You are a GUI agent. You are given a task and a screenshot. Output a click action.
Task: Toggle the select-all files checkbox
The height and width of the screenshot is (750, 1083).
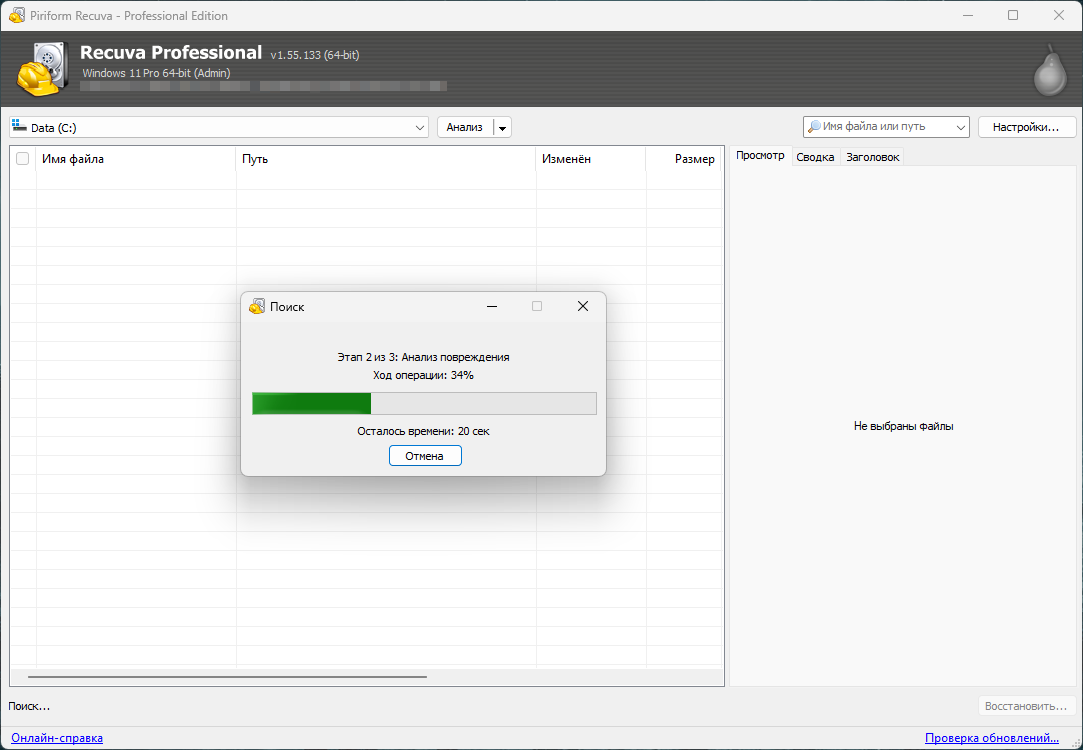point(22,159)
